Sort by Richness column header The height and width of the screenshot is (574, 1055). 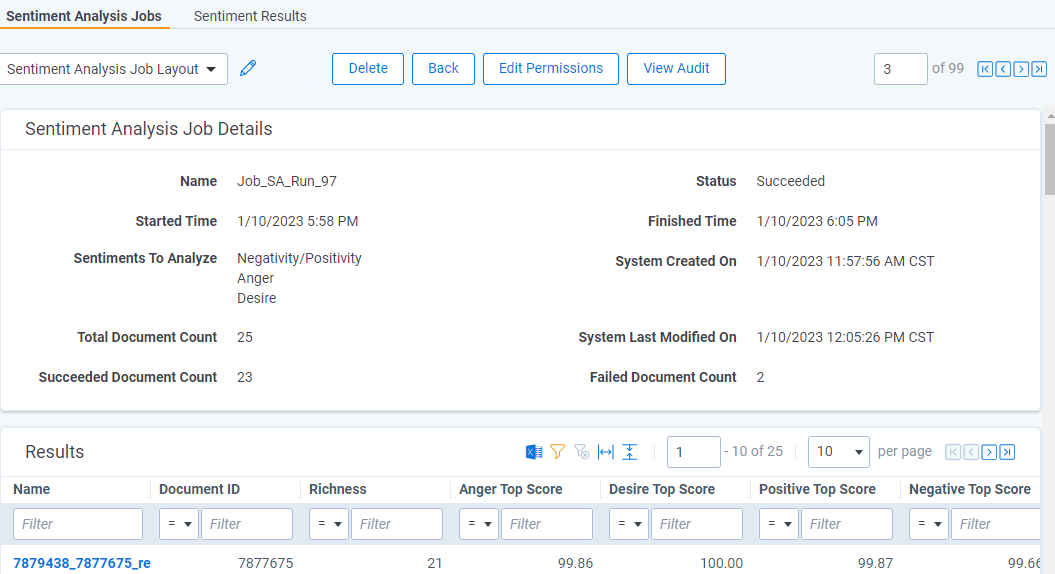338,489
